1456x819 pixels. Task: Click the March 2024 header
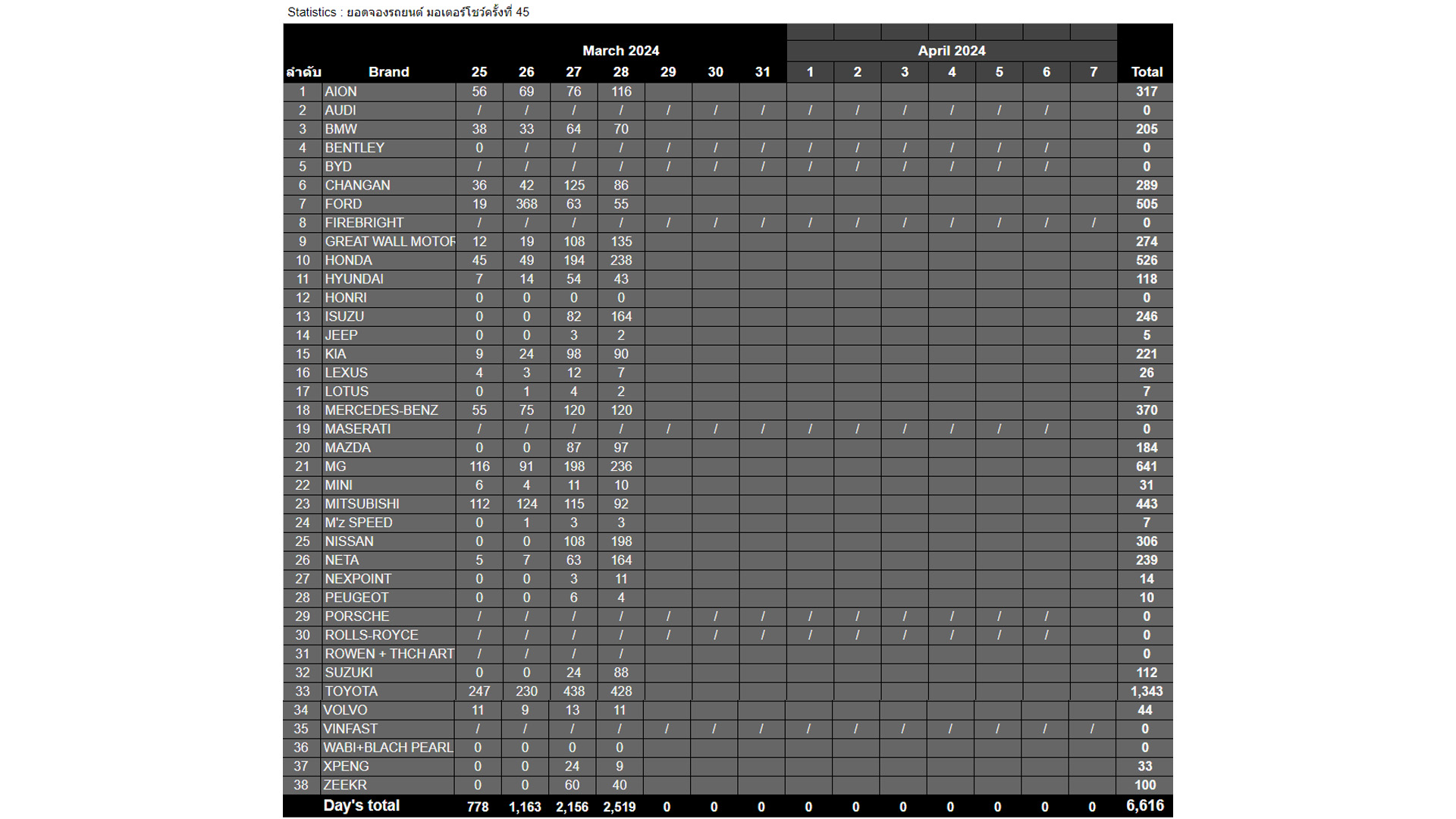pos(620,51)
